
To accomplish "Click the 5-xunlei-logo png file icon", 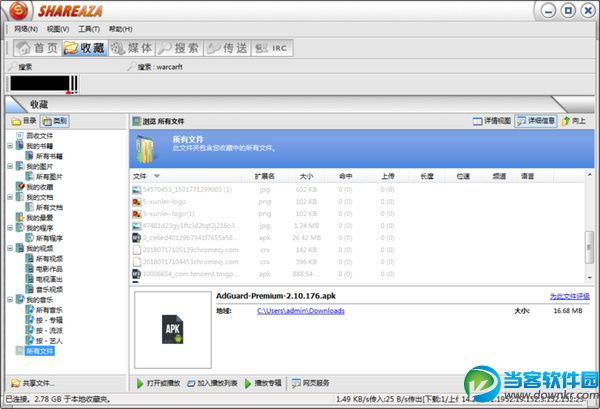I will click(137, 202).
